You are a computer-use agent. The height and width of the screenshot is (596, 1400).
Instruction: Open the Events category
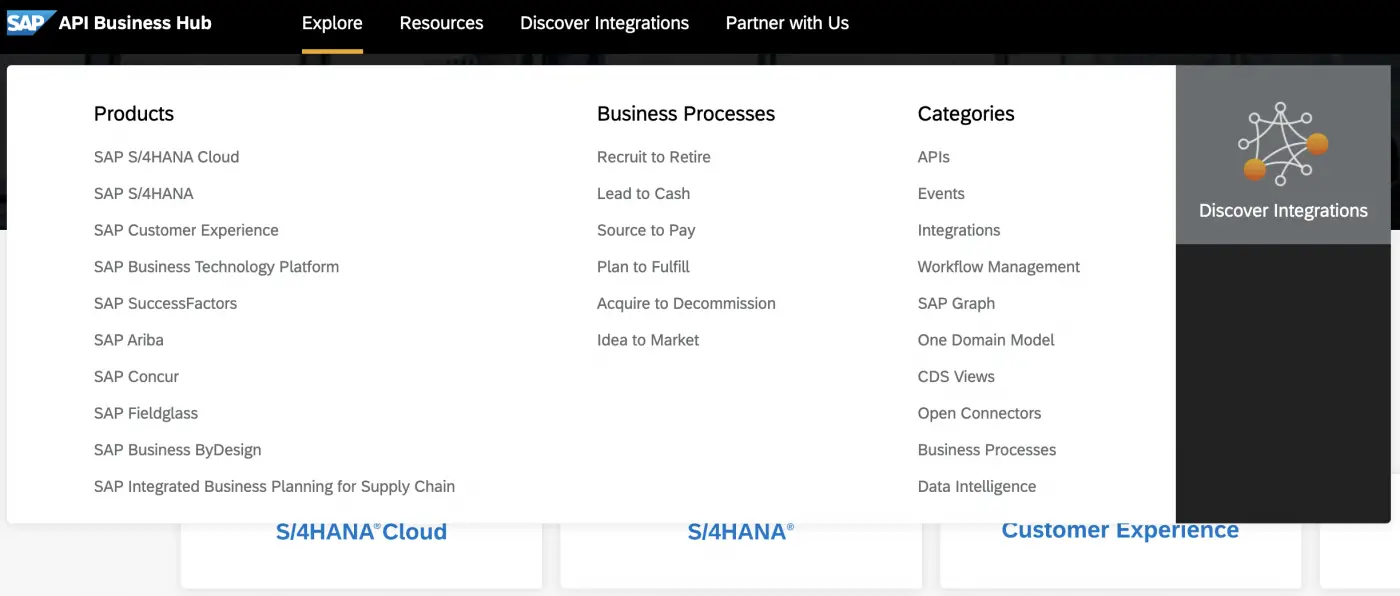click(941, 194)
